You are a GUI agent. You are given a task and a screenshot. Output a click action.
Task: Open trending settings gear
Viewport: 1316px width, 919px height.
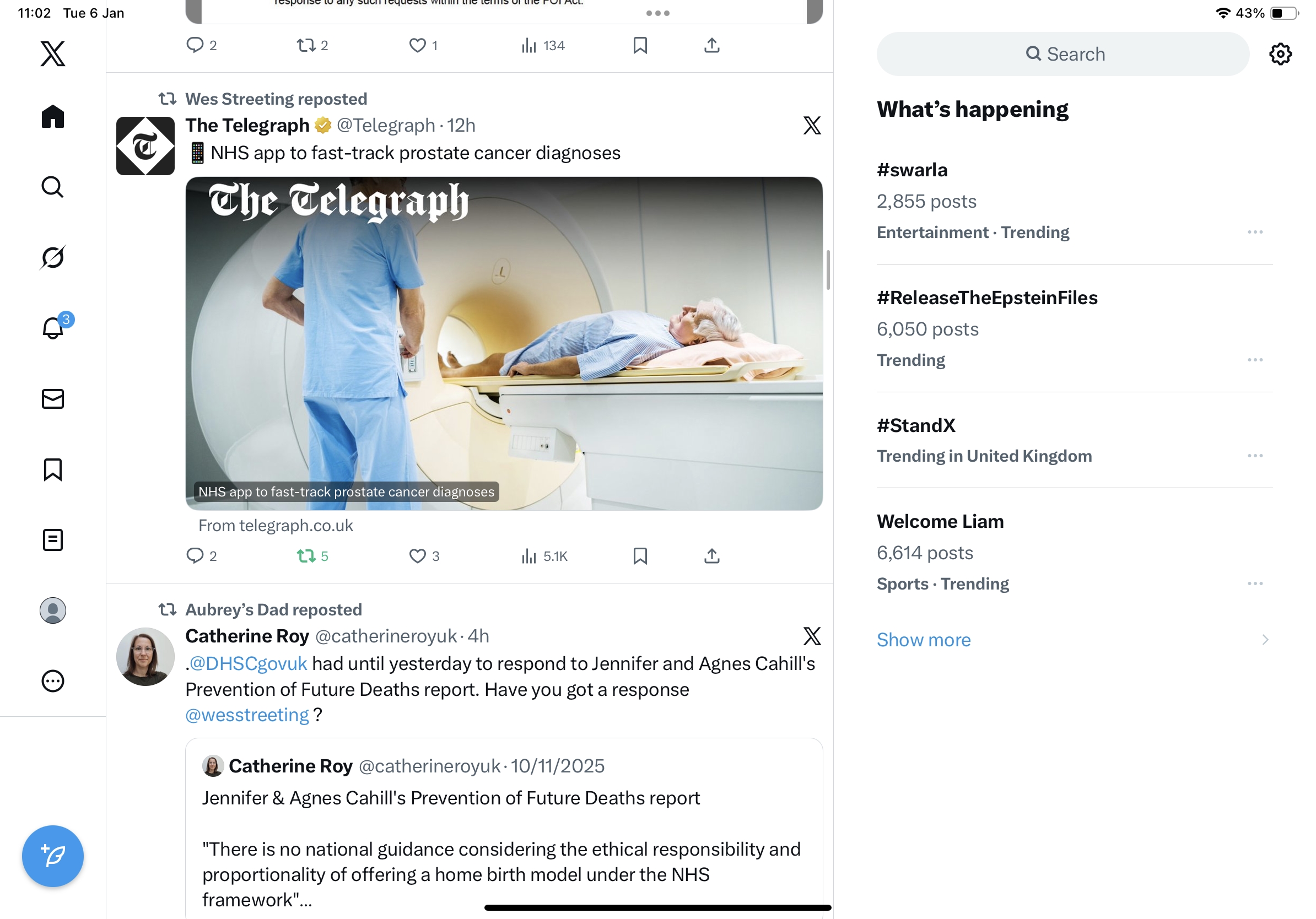coord(1280,54)
